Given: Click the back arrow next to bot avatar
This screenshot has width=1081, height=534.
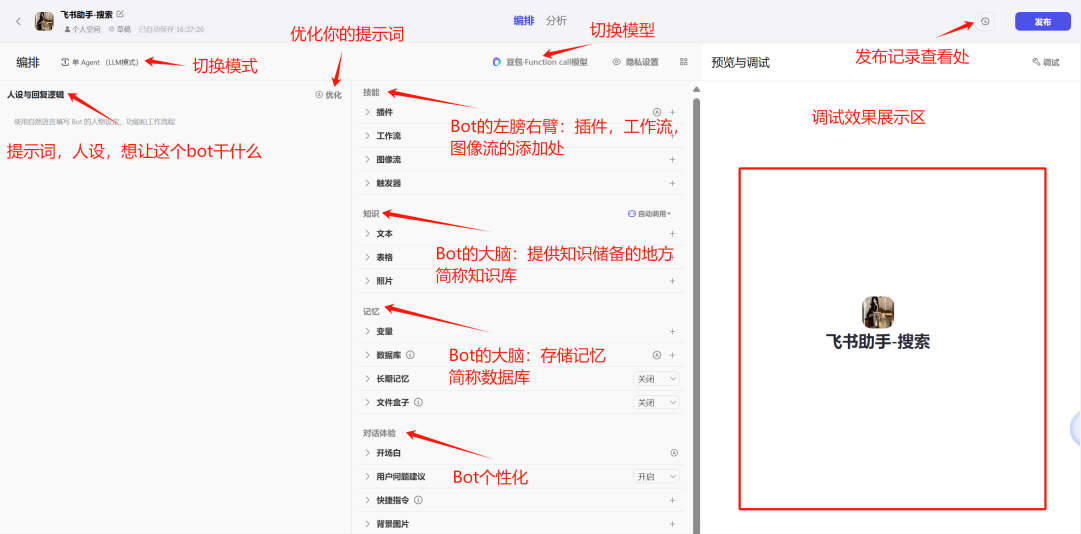Looking at the screenshot, I should coord(18,21).
